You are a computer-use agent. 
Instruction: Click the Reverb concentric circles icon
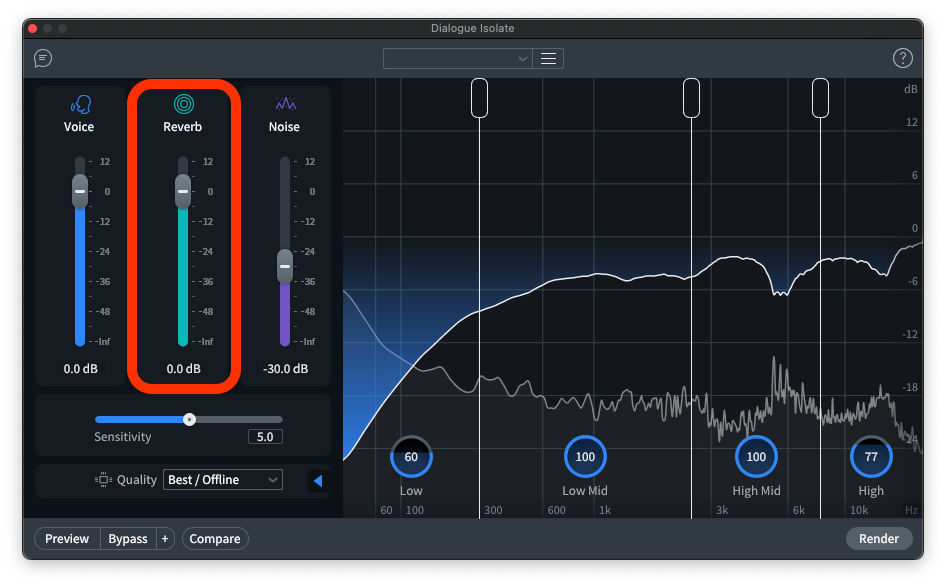click(x=183, y=104)
